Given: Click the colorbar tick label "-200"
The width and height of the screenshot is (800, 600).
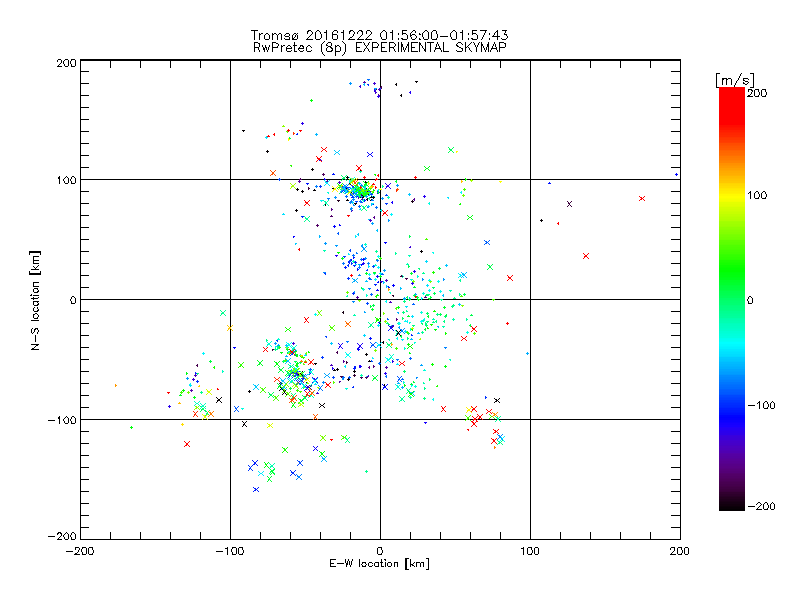Looking at the screenshot, I should pyautogui.click(x=761, y=506).
